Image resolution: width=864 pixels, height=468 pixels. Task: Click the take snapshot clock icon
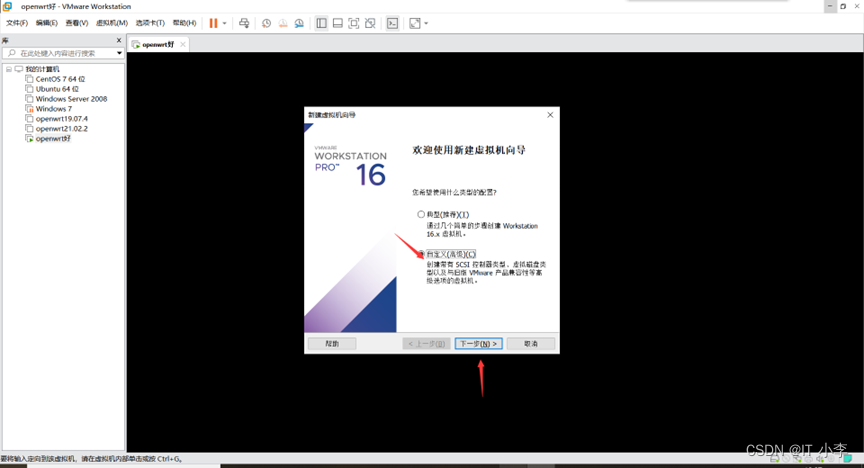coord(266,22)
